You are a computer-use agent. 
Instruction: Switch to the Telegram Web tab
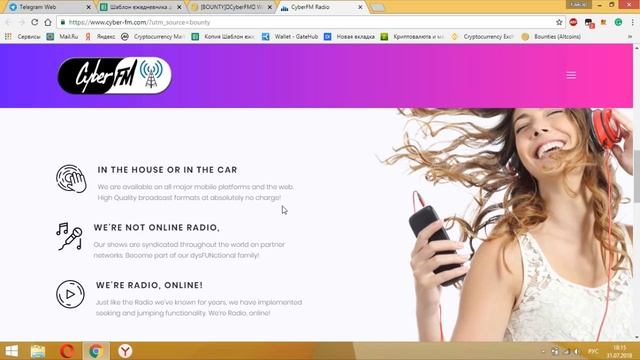(49, 7)
